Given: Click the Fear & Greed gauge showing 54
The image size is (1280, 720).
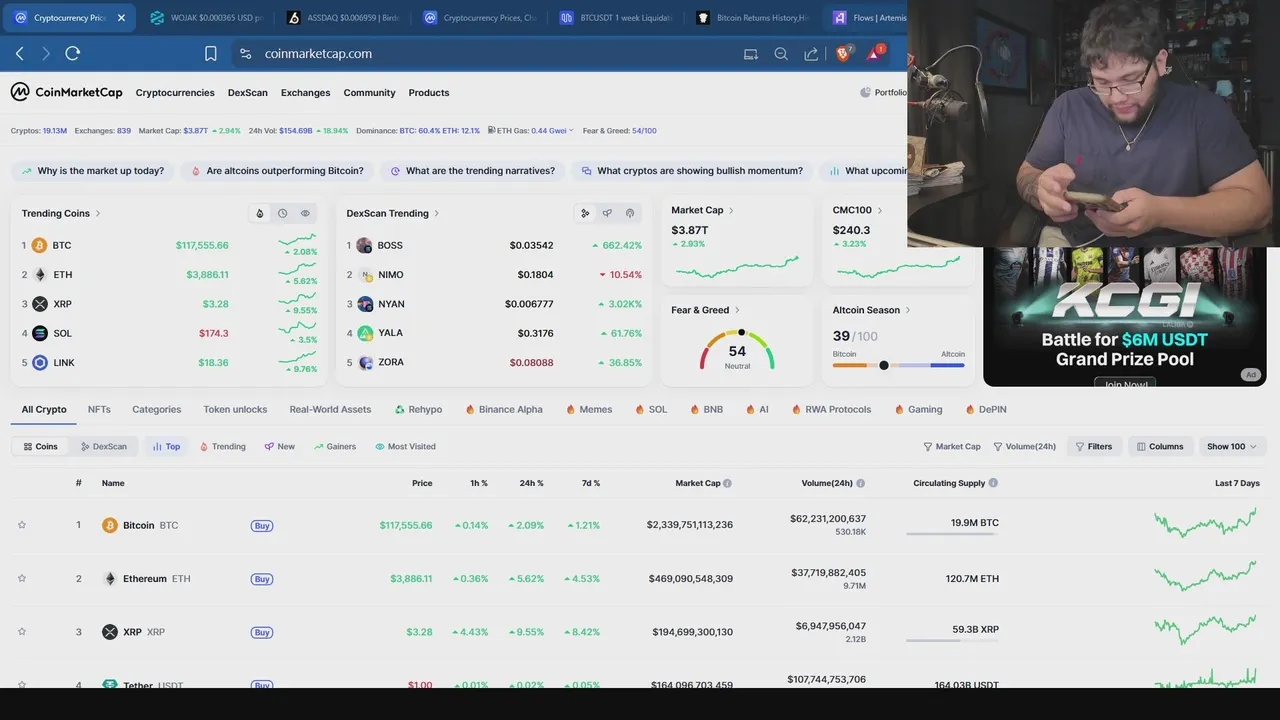Looking at the screenshot, I should [x=737, y=348].
